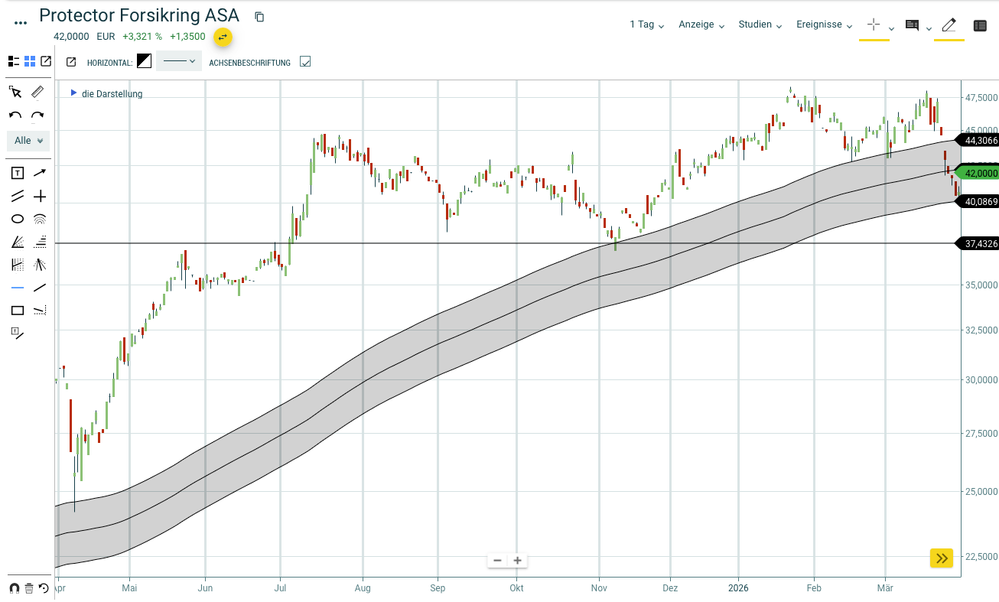Image resolution: width=999 pixels, height=602 pixels.
Task: Select the rectangle drawing tool
Action: tap(17, 311)
